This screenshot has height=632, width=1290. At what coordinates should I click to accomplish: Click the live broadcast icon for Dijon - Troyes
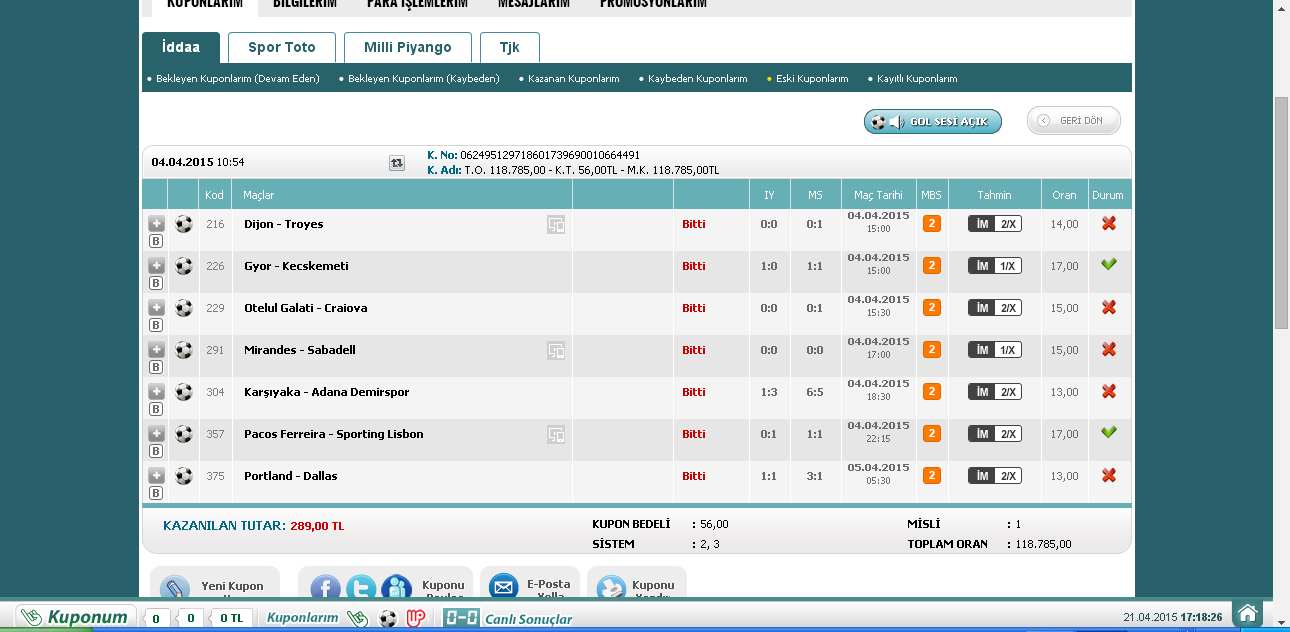pos(556,225)
